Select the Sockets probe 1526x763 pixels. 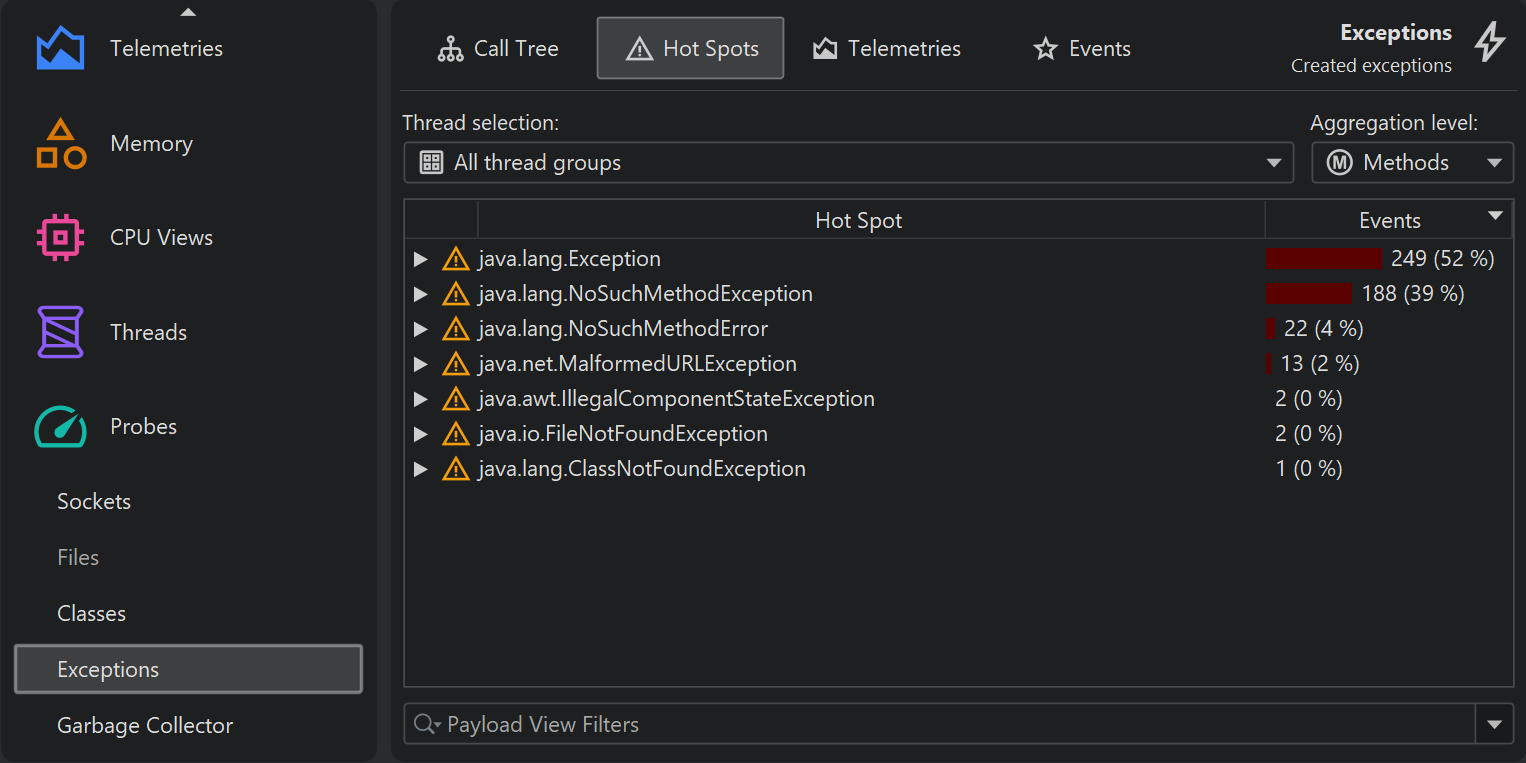point(94,502)
